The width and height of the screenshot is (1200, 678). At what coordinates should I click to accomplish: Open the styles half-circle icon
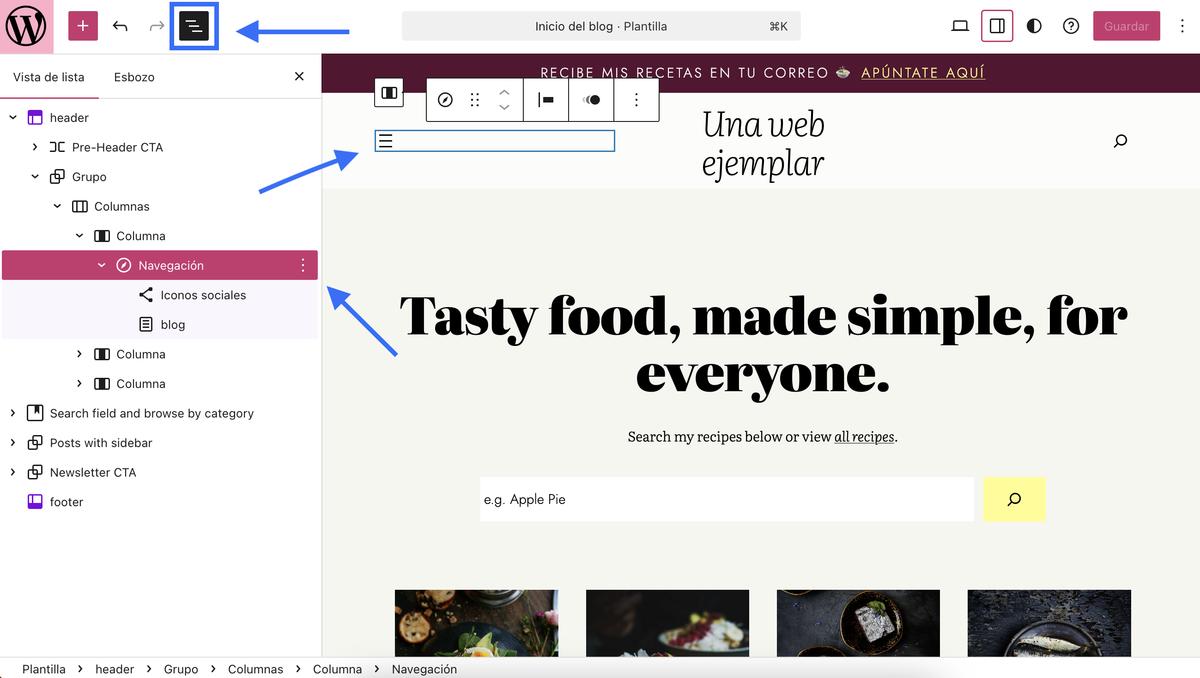[x=1034, y=26]
